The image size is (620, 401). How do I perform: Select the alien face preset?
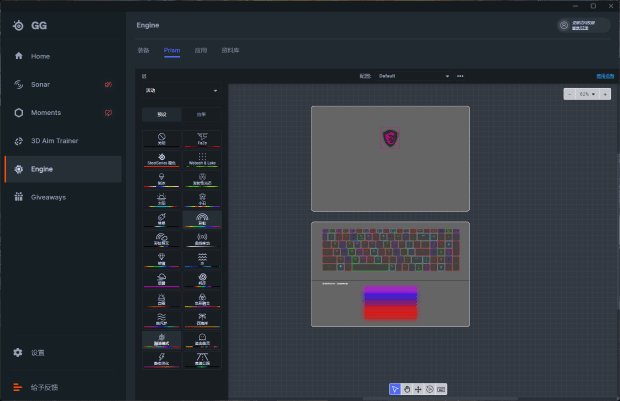click(202, 179)
